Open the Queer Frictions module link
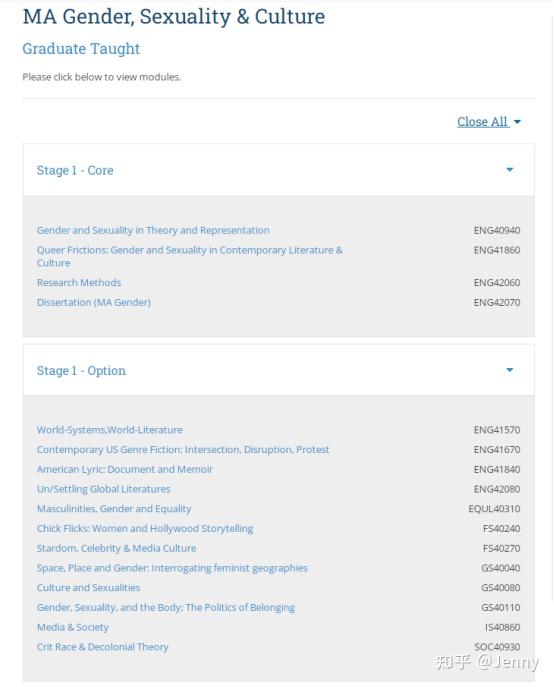Screen dimensions: 554x687 190,256
